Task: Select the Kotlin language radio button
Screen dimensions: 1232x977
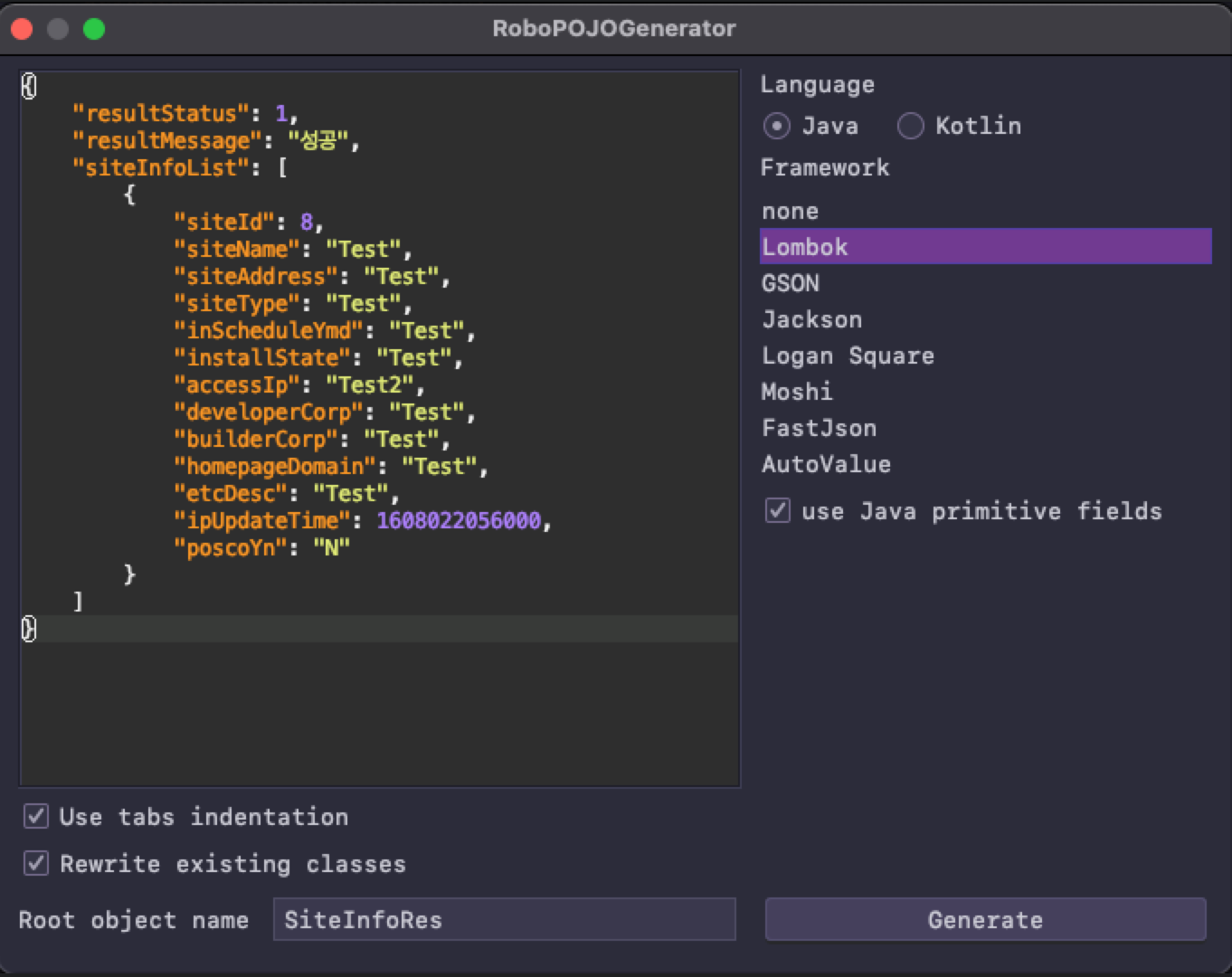Action: pos(910,126)
